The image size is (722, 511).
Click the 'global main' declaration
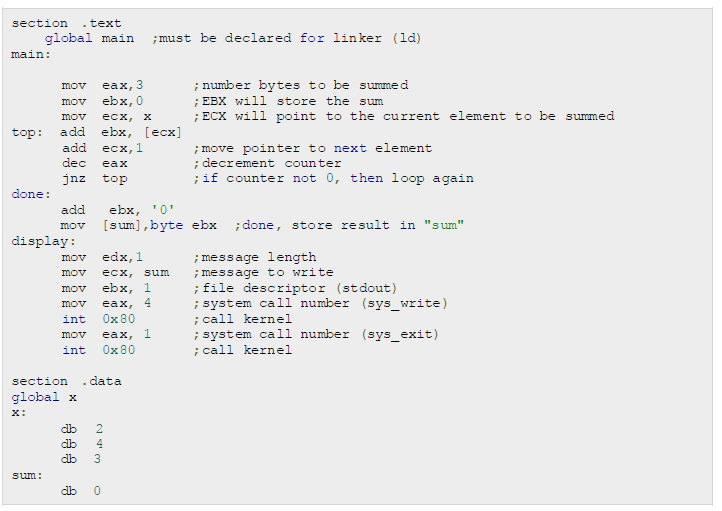pos(89,38)
